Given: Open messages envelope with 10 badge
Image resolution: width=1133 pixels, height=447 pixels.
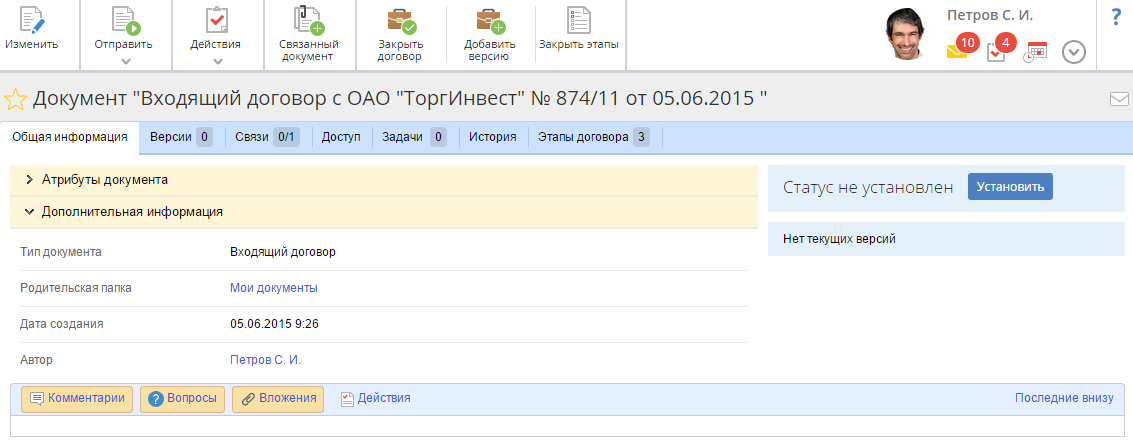Looking at the screenshot, I should [x=958, y=51].
